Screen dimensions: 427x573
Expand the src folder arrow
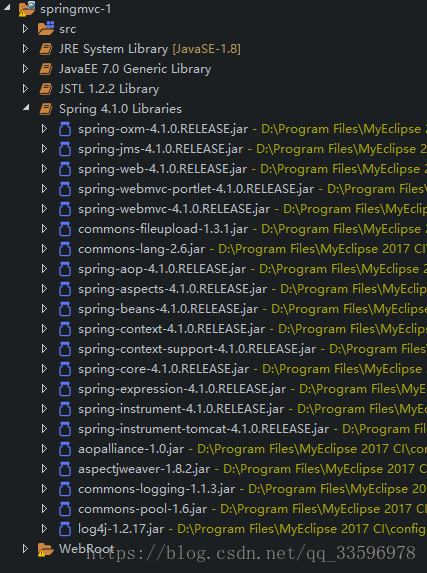[x=25, y=29]
